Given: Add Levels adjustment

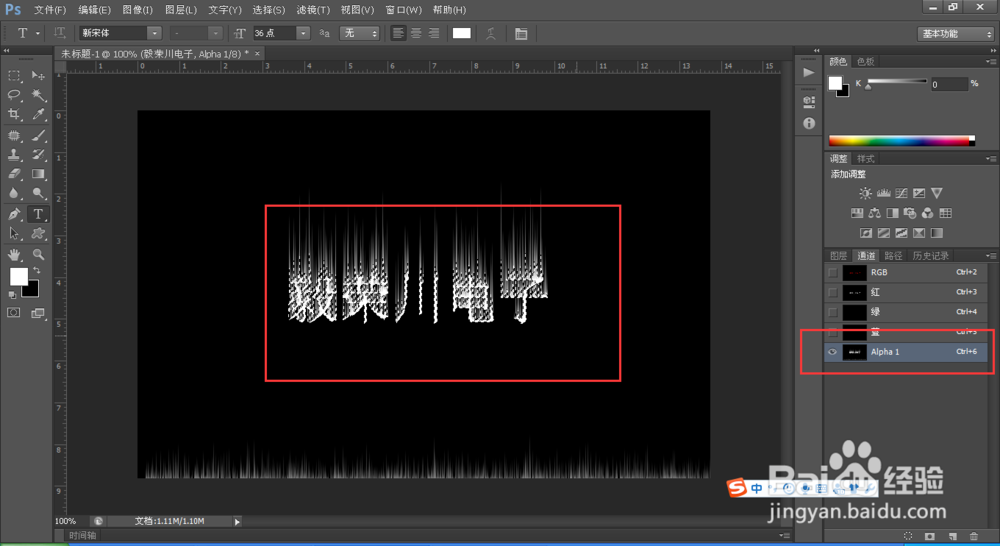Looking at the screenshot, I should click(x=883, y=193).
